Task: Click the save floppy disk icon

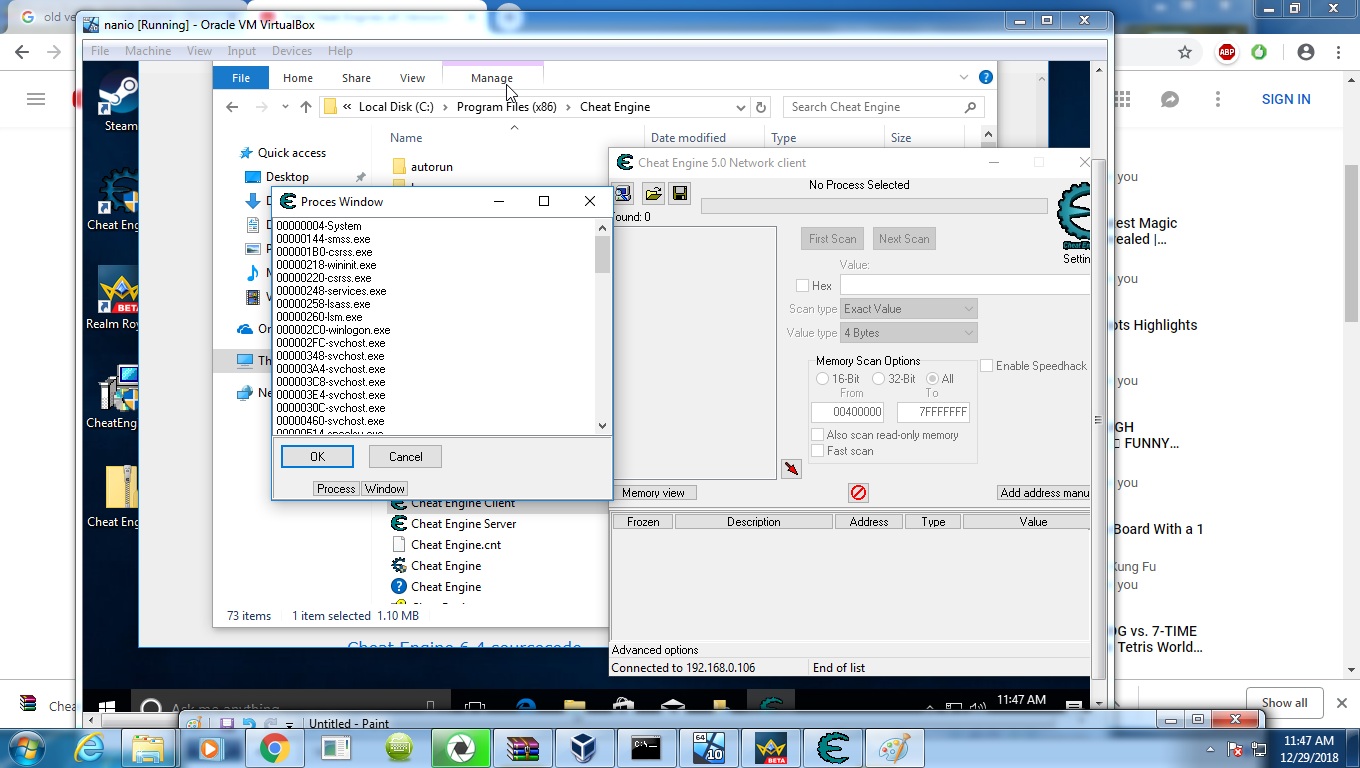Action: coord(680,193)
